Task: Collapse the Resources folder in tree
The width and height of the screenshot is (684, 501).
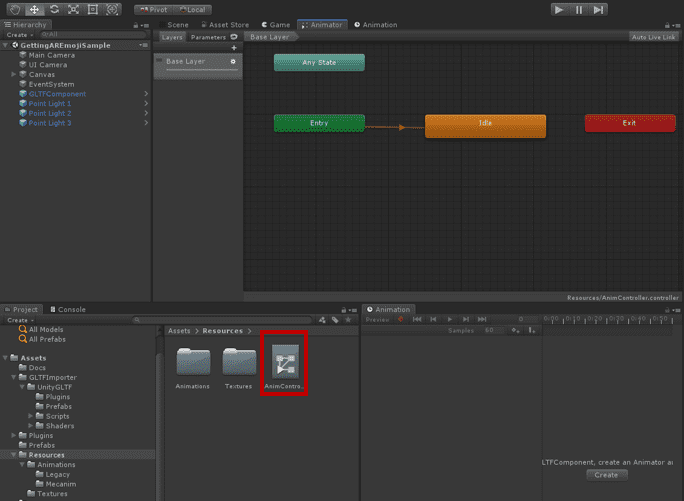Action: [13, 455]
